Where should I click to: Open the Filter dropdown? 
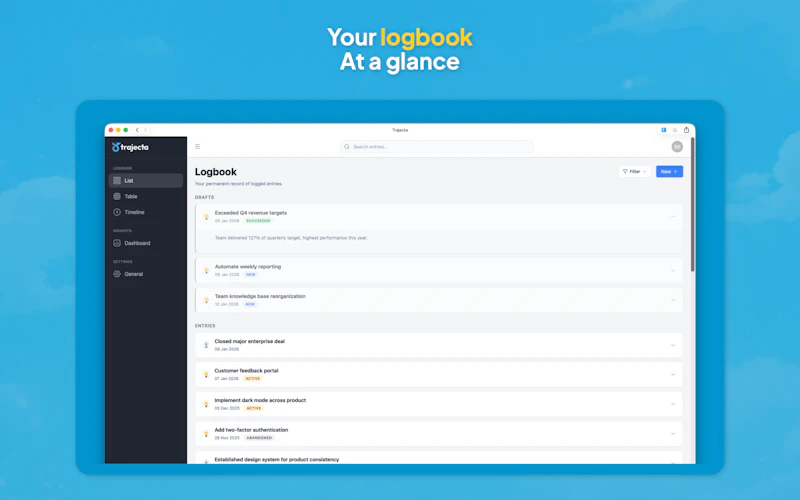coord(635,172)
